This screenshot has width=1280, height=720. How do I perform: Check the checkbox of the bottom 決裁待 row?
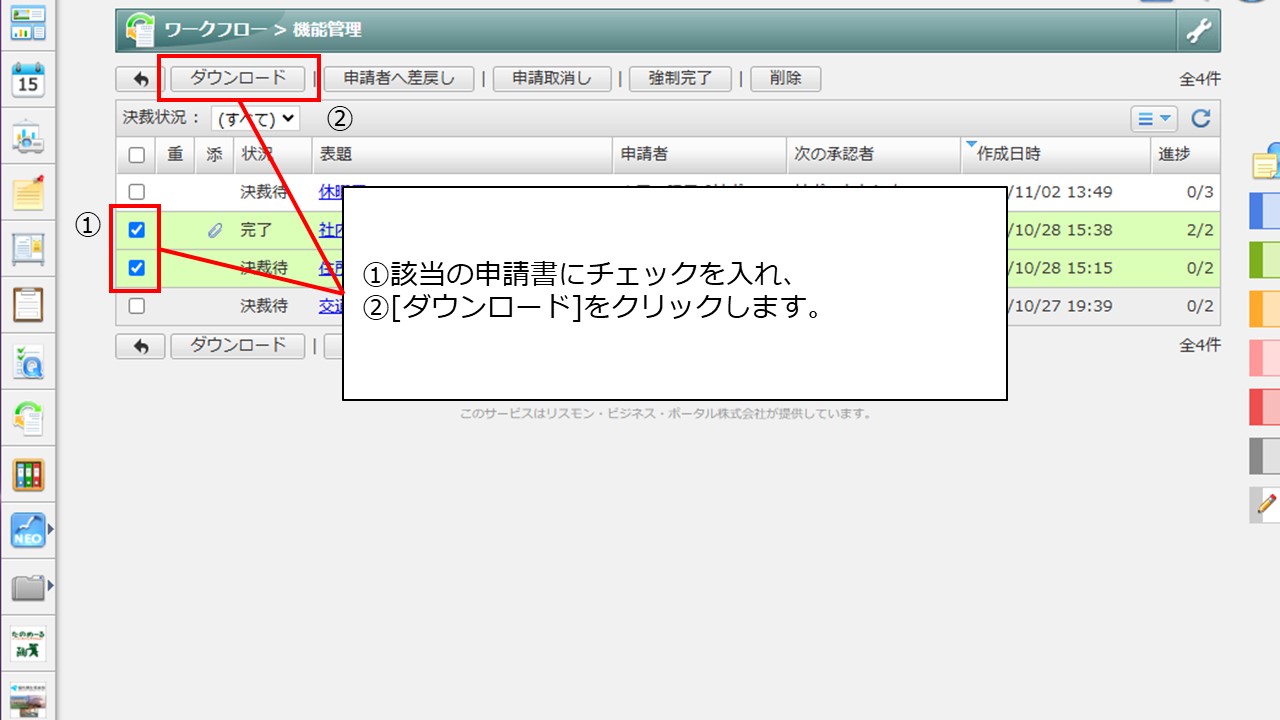(137, 305)
